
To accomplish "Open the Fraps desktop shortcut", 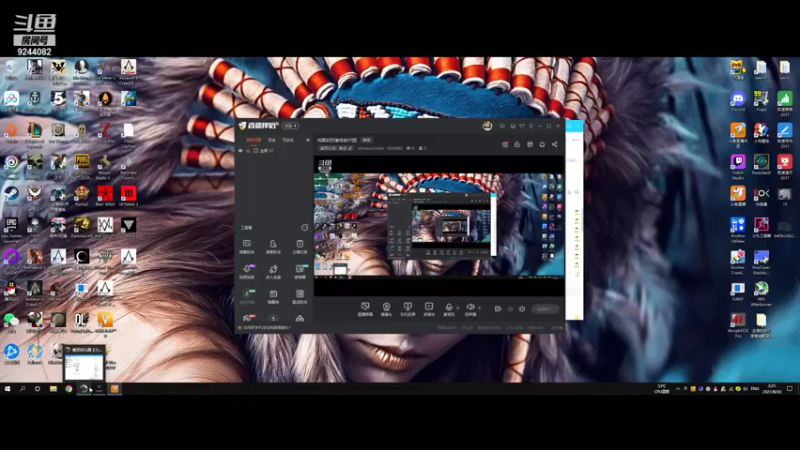I will pyautogui.click(x=761, y=101).
